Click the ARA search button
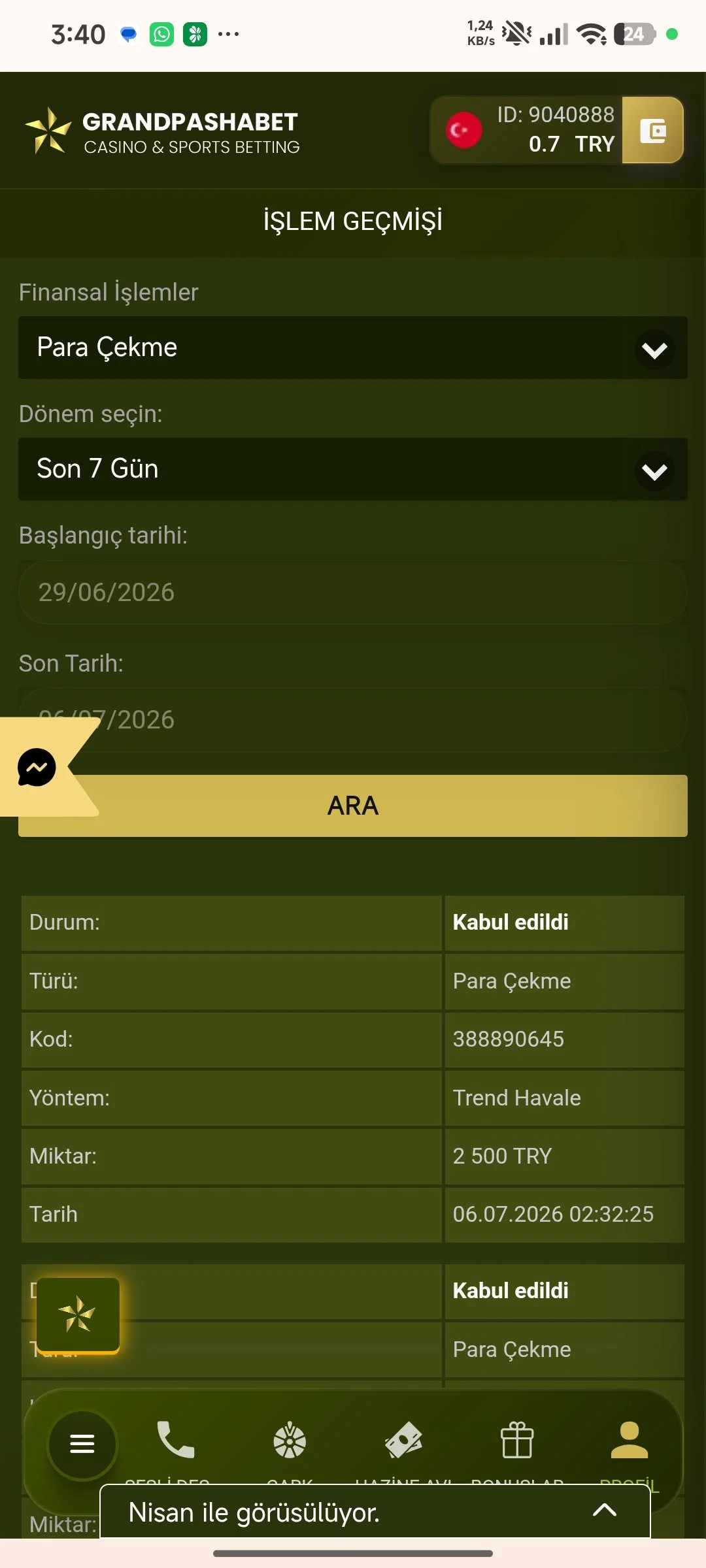 [353, 806]
